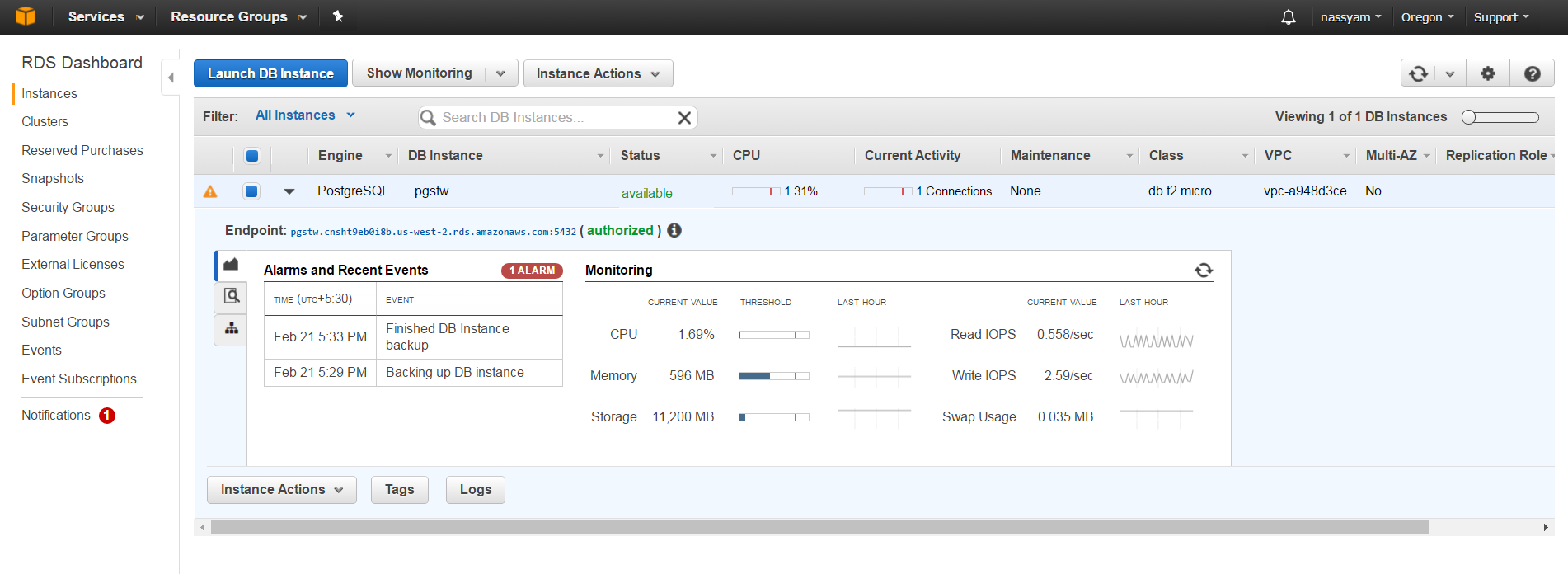The image size is (1568, 574).
Task: Open Reserved Purchases in sidebar
Action: (x=82, y=151)
